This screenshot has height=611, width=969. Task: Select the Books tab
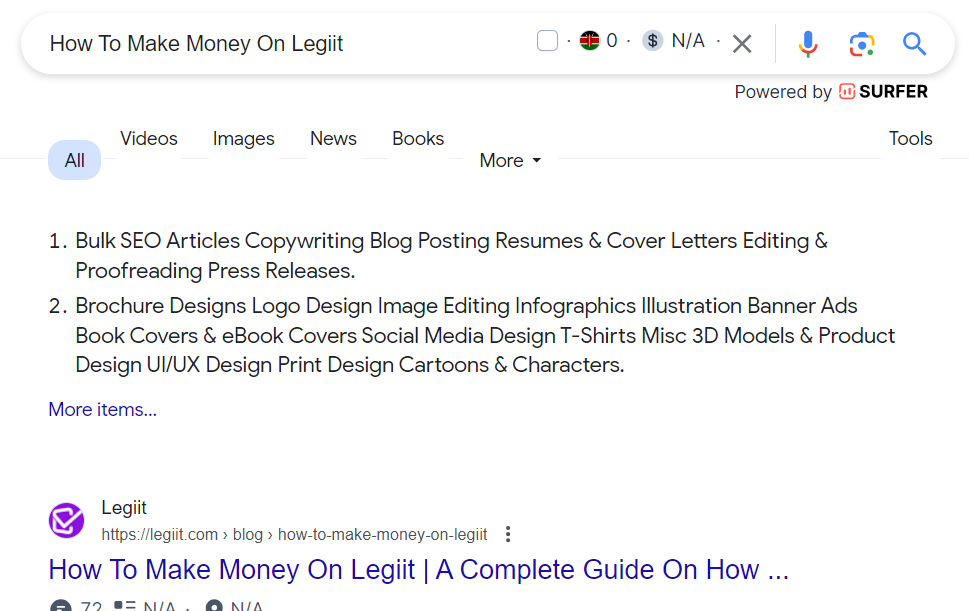pyautogui.click(x=418, y=139)
